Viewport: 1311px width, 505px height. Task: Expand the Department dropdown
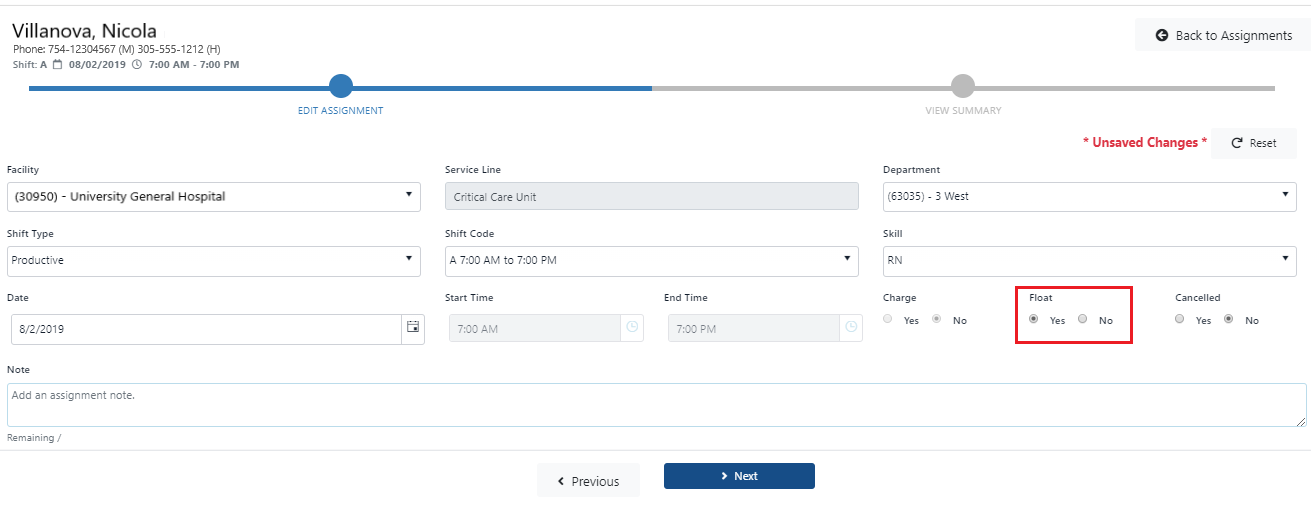[1089, 196]
